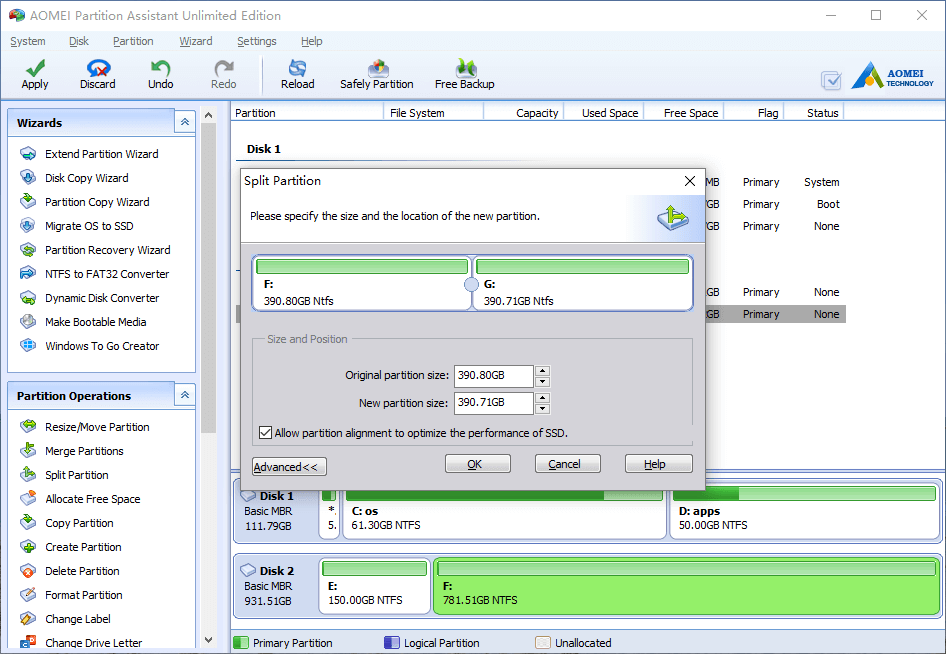946x654 pixels.
Task: Click the F: partition block in split preview
Action: [x=361, y=283]
